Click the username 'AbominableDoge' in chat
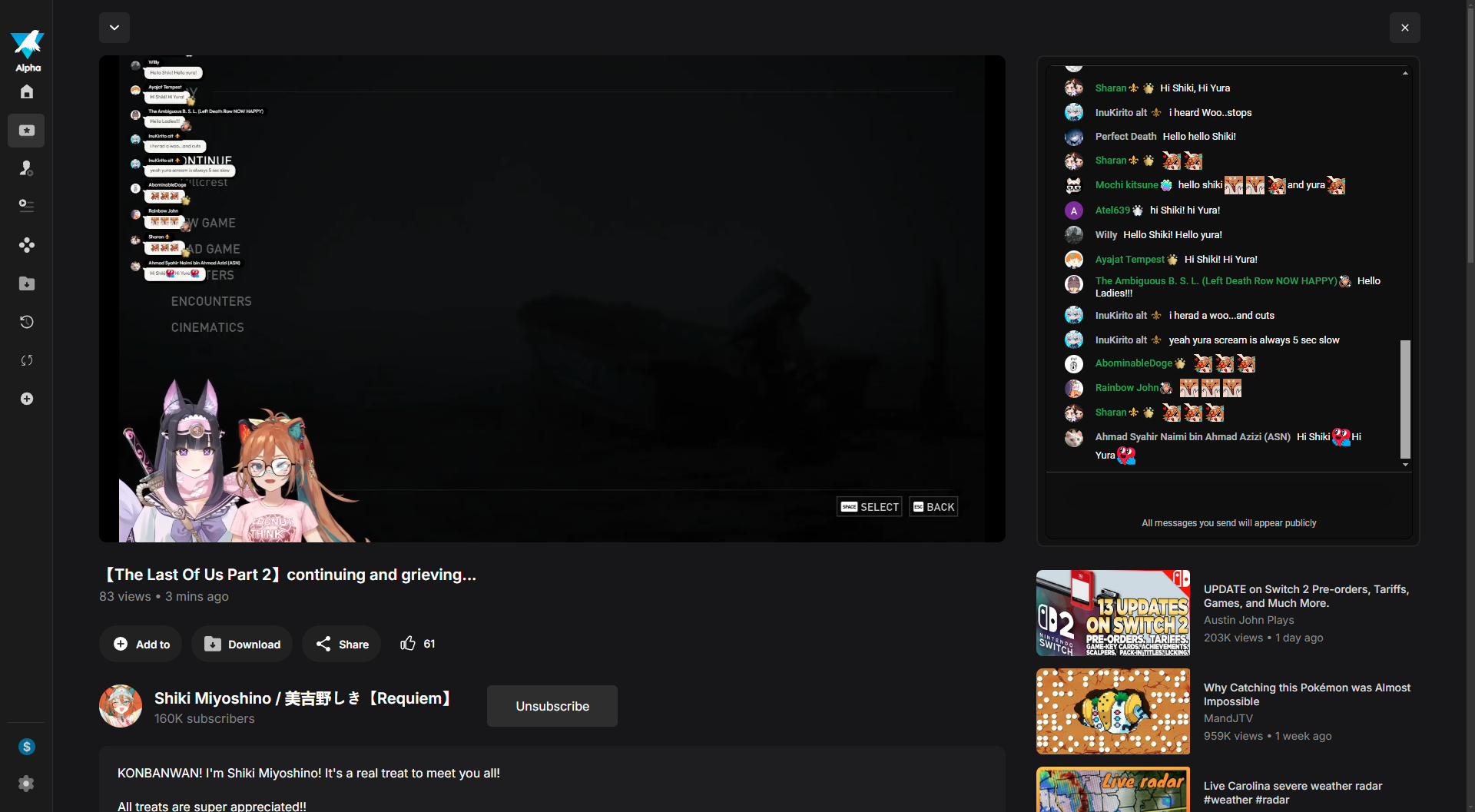Viewport: 1475px width, 812px height. coord(1134,363)
